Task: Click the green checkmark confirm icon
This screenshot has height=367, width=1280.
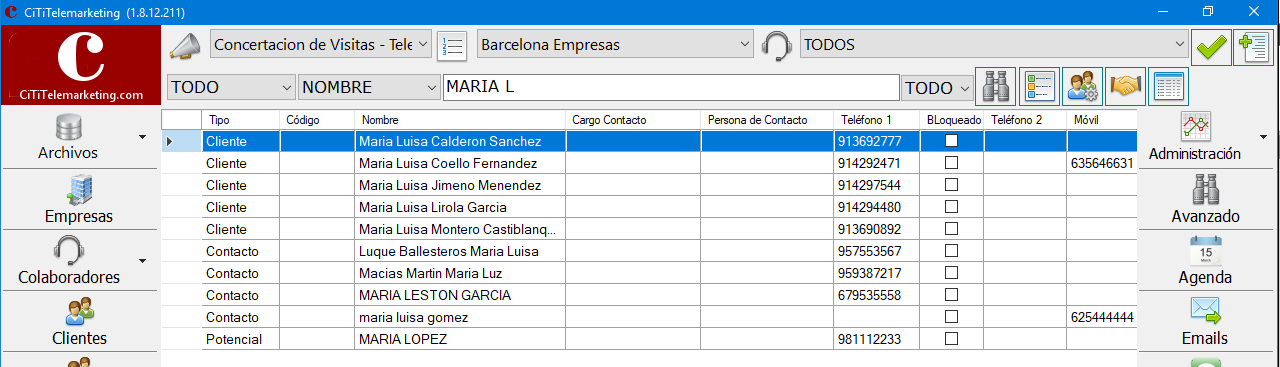Action: tap(1211, 46)
